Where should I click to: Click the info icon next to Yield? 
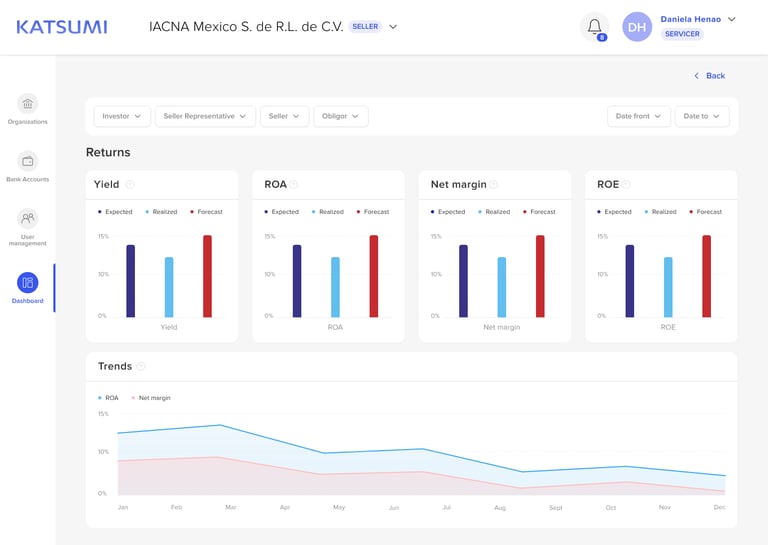pos(130,185)
